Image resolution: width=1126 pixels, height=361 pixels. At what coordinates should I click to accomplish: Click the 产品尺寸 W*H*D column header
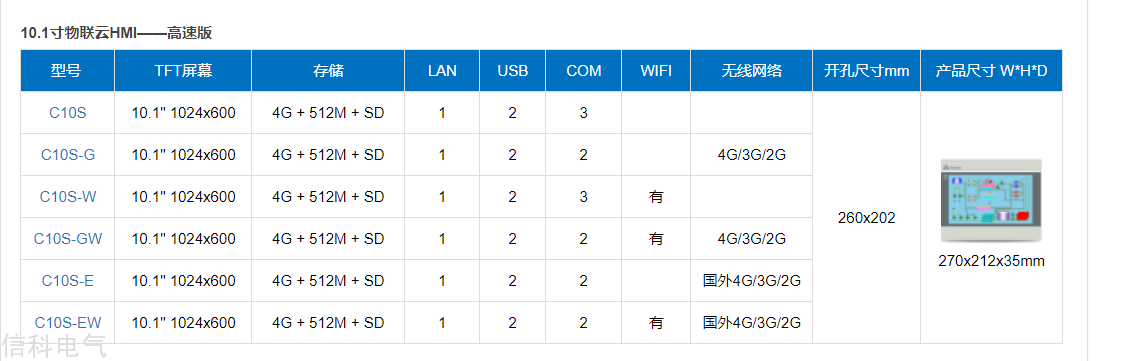pos(992,71)
